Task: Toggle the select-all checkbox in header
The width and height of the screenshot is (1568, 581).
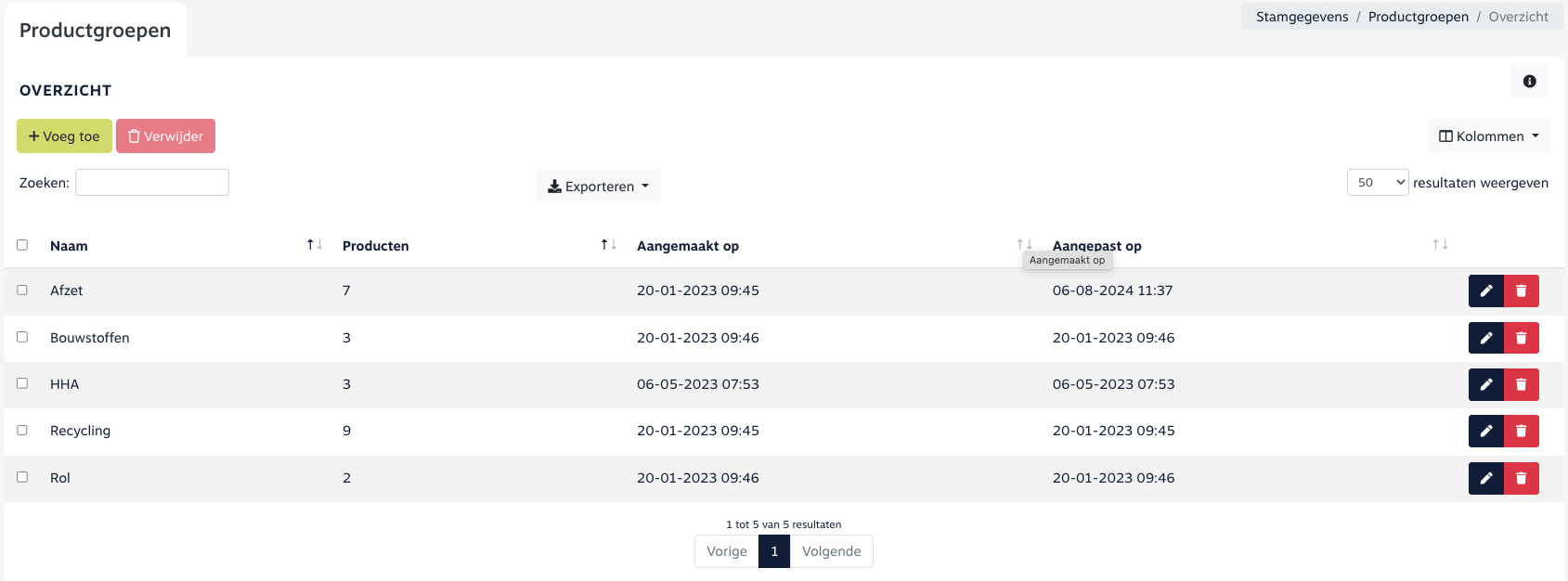Action: click(x=22, y=245)
